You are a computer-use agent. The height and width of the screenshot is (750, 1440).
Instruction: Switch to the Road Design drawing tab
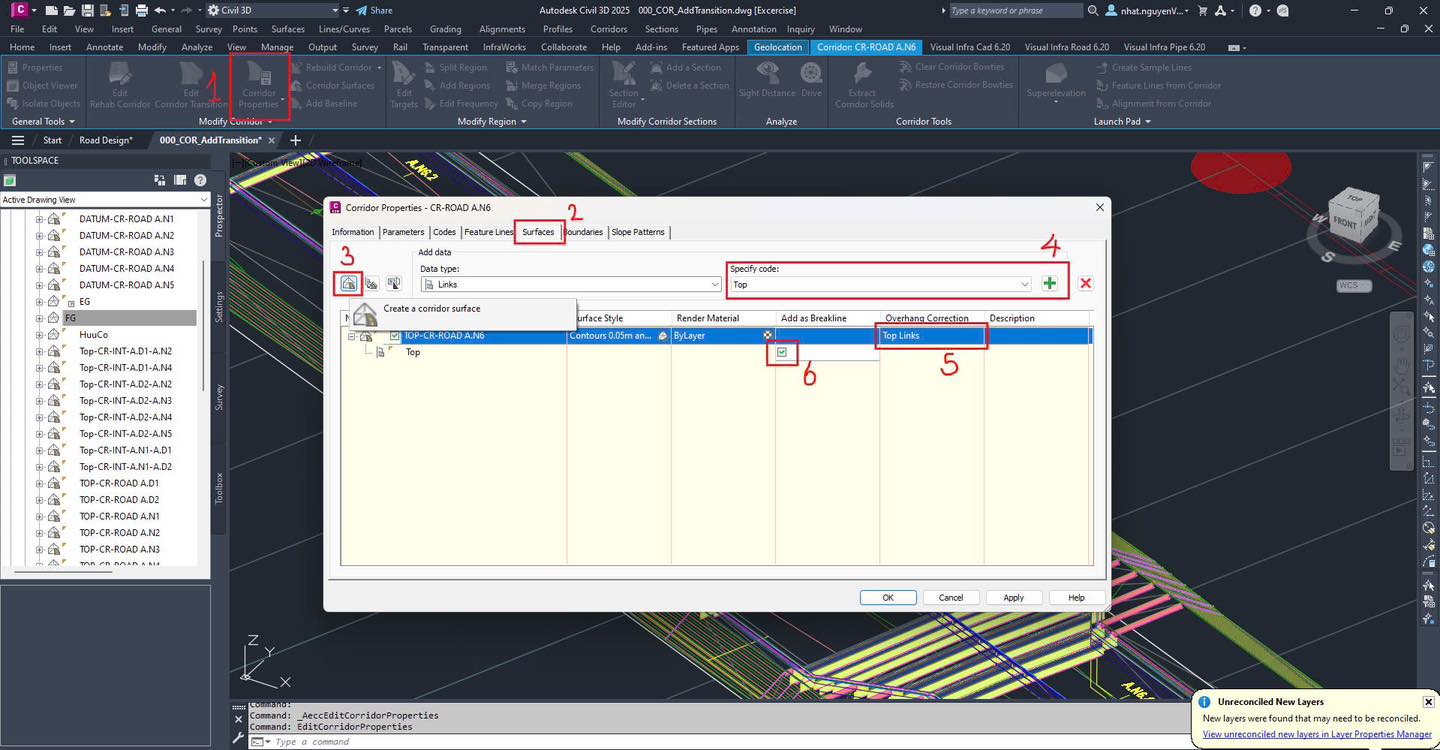tap(105, 140)
